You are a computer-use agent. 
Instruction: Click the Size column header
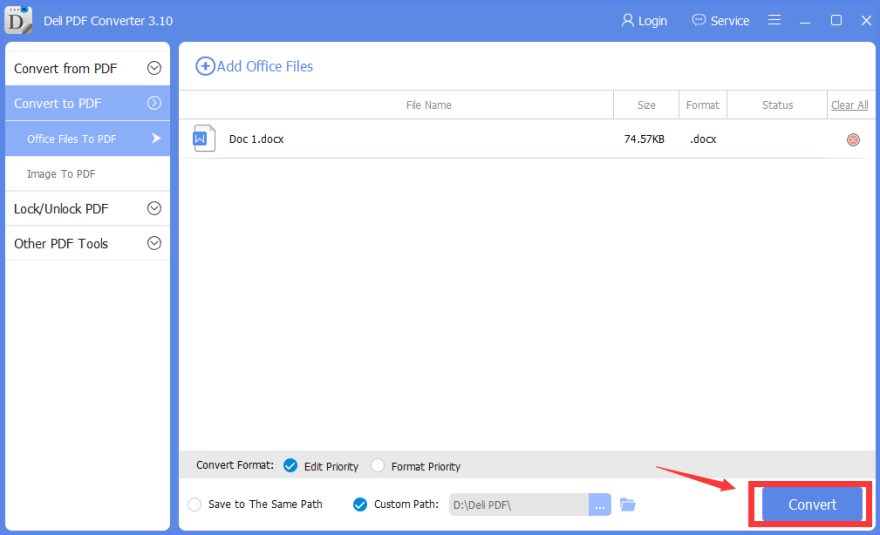(646, 105)
